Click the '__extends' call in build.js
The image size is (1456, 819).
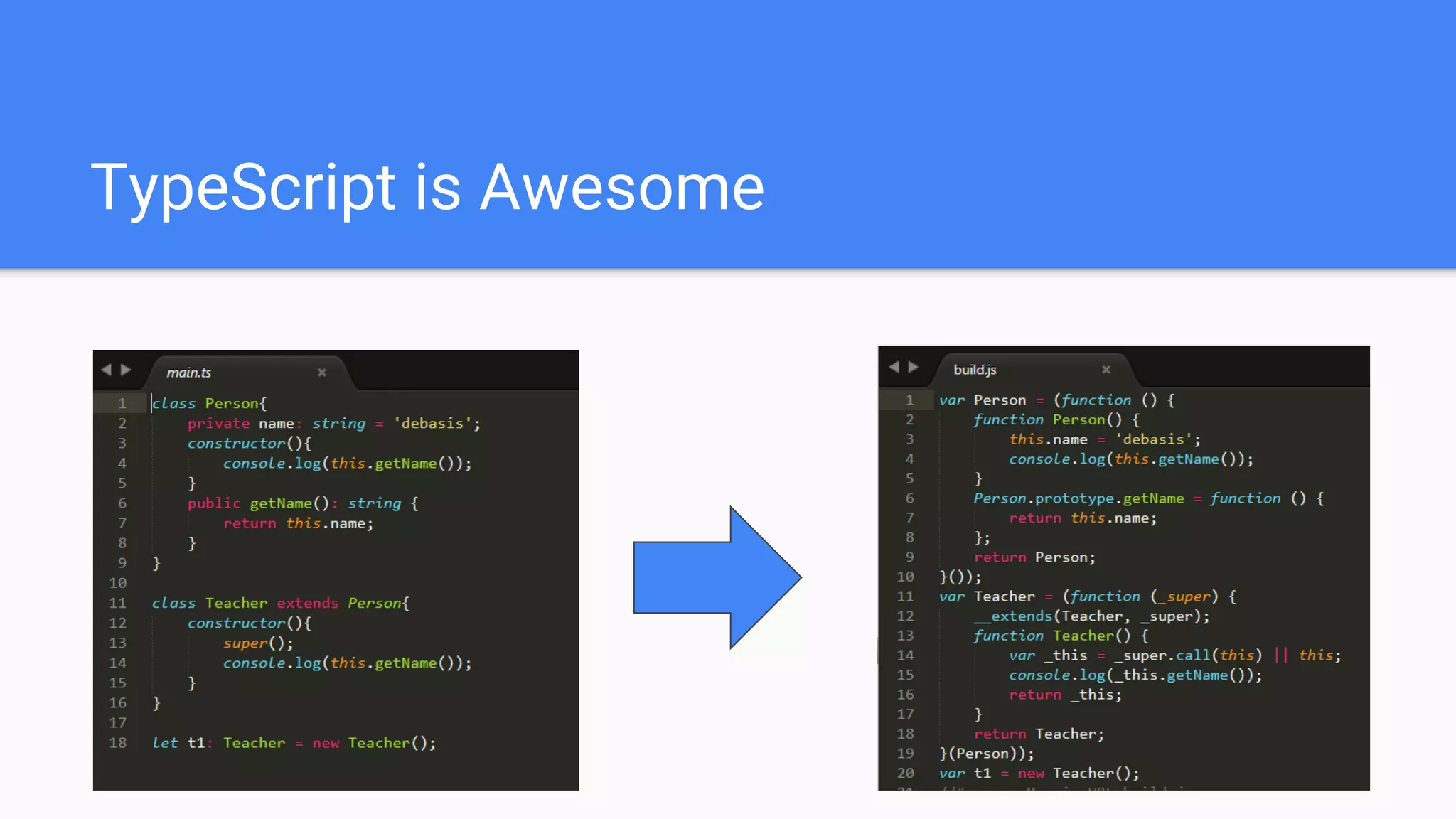1013,616
